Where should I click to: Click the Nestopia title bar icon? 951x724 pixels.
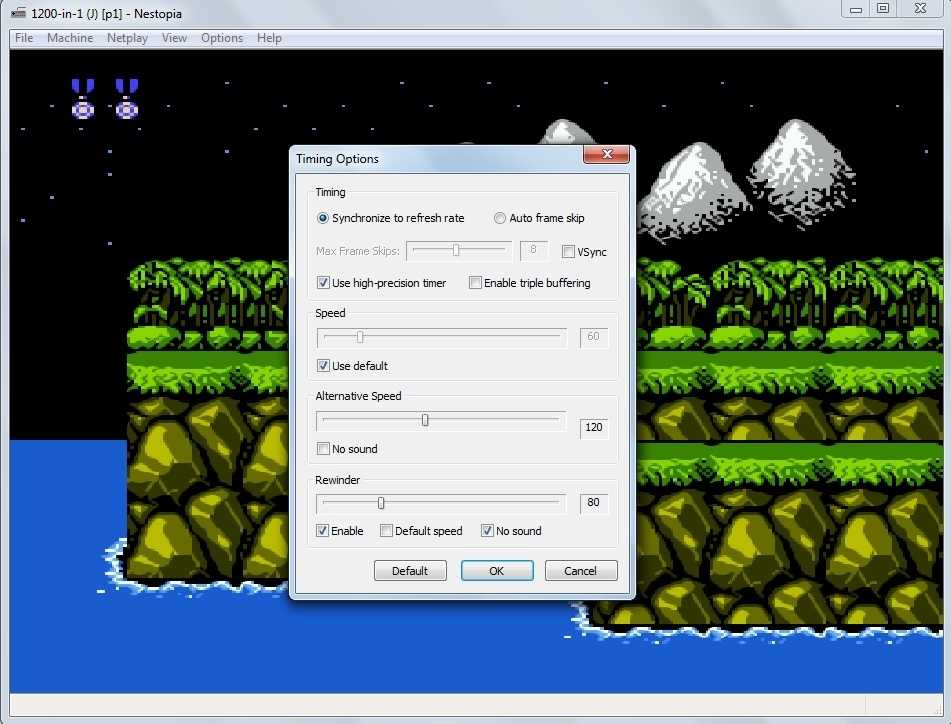tap(19, 13)
